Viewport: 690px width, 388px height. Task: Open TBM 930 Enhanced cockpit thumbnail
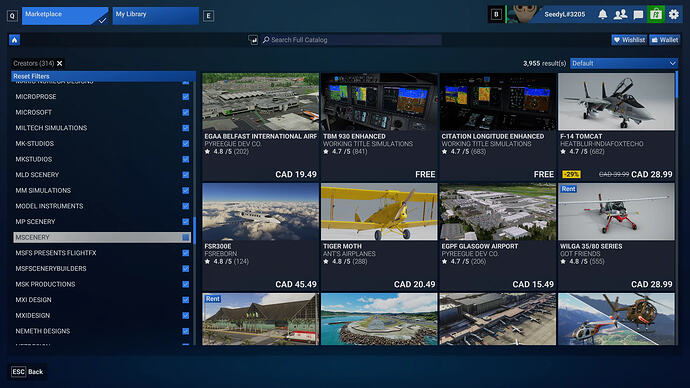[x=379, y=102]
